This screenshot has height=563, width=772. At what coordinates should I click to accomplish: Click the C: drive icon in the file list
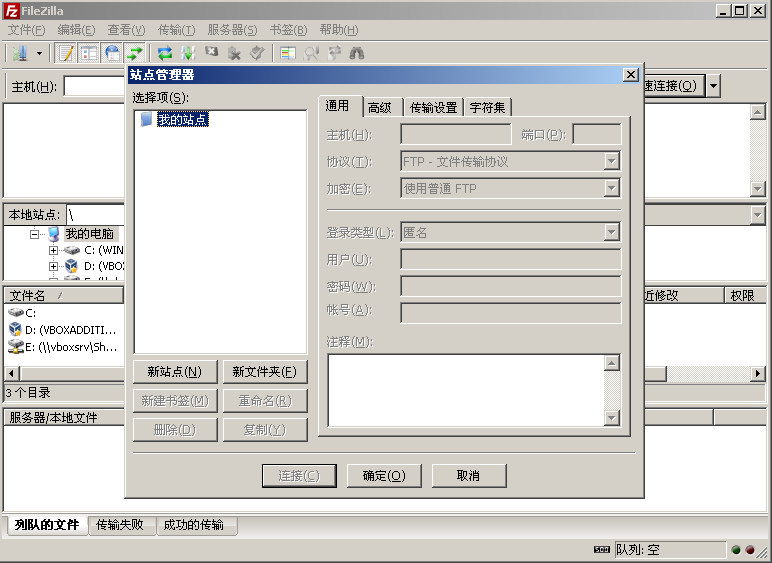coord(16,313)
